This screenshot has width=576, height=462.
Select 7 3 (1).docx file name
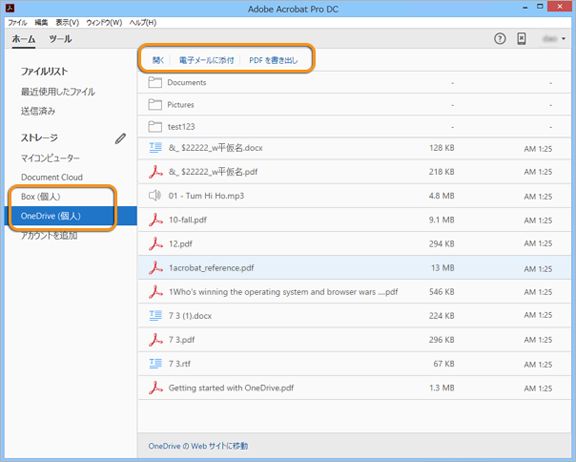click(190, 316)
